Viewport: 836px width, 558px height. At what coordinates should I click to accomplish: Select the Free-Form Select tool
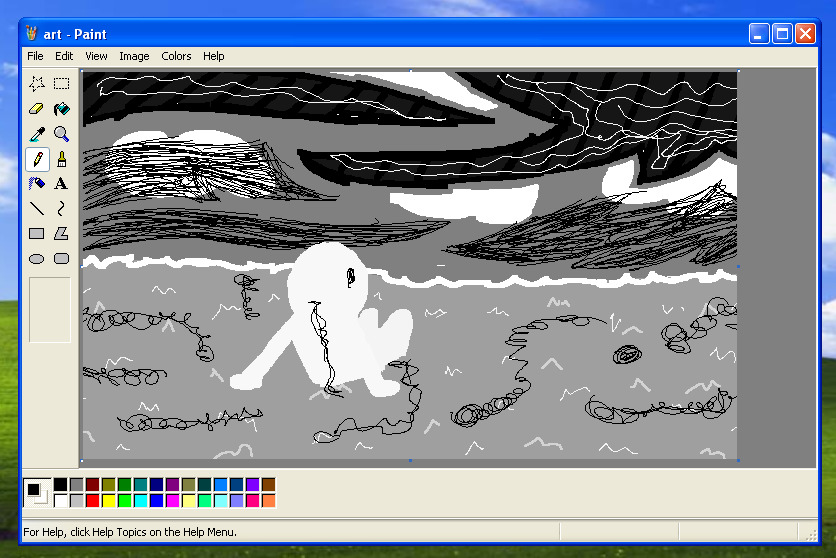coord(37,84)
